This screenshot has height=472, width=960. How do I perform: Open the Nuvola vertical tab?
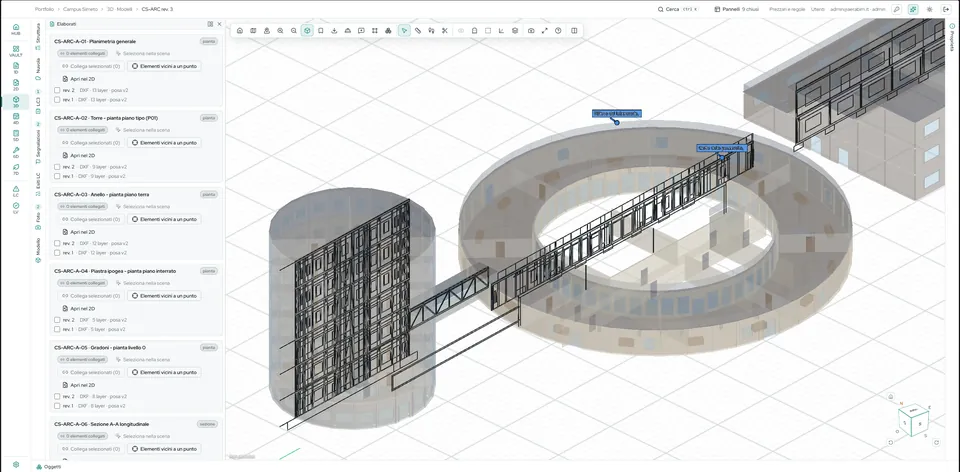point(38,69)
